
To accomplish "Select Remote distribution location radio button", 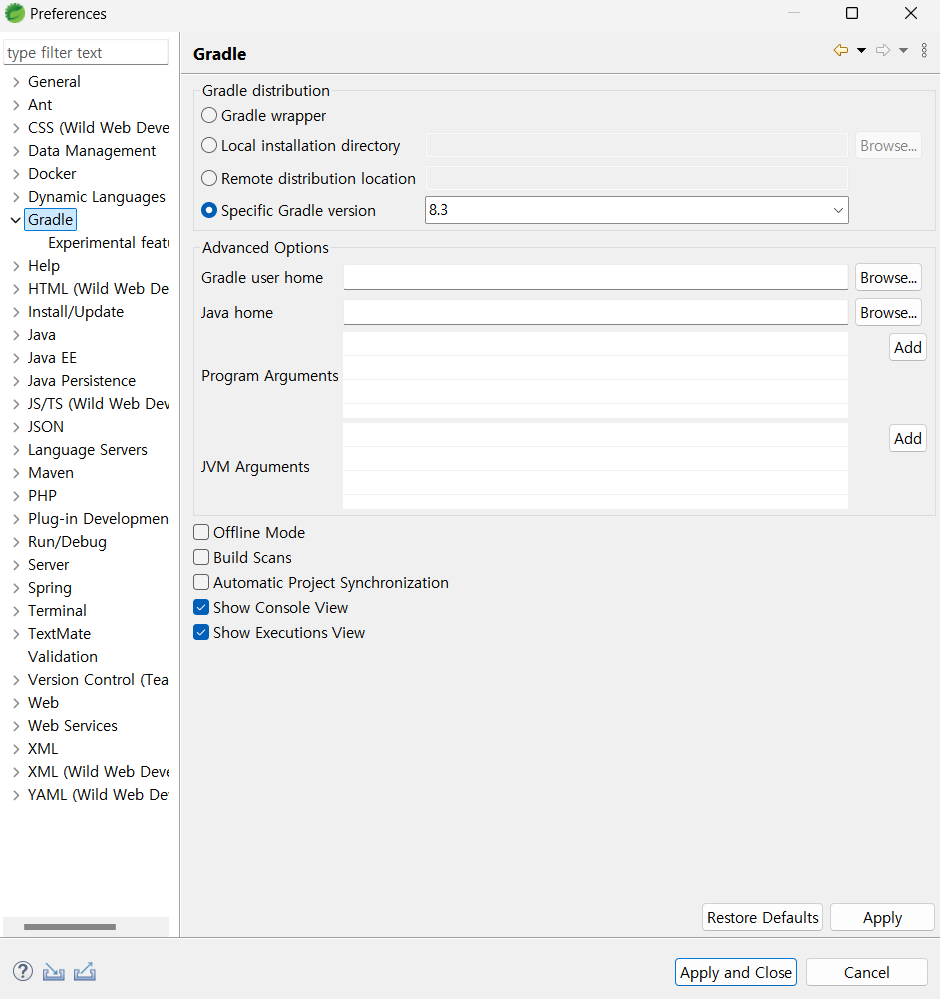I will pyautogui.click(x=209, y=178).
